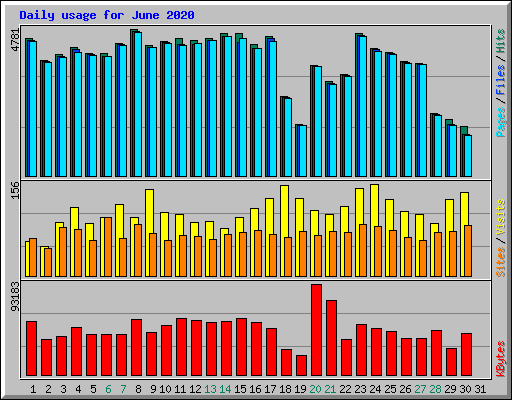Click the 93183 value label on KBytes axis
This screenshot has width=512, height=400.
pyautogui.click(x=16, y=297)
